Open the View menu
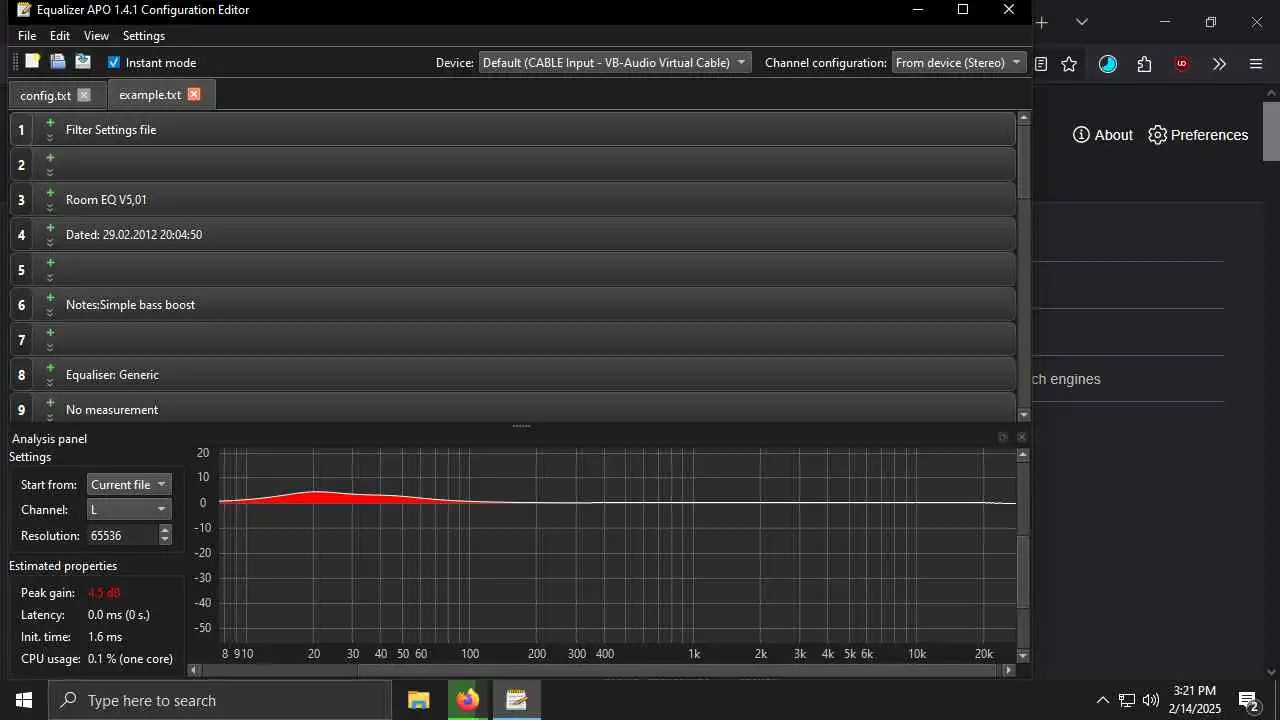The image size is (1280, 720). pos(96,36)
